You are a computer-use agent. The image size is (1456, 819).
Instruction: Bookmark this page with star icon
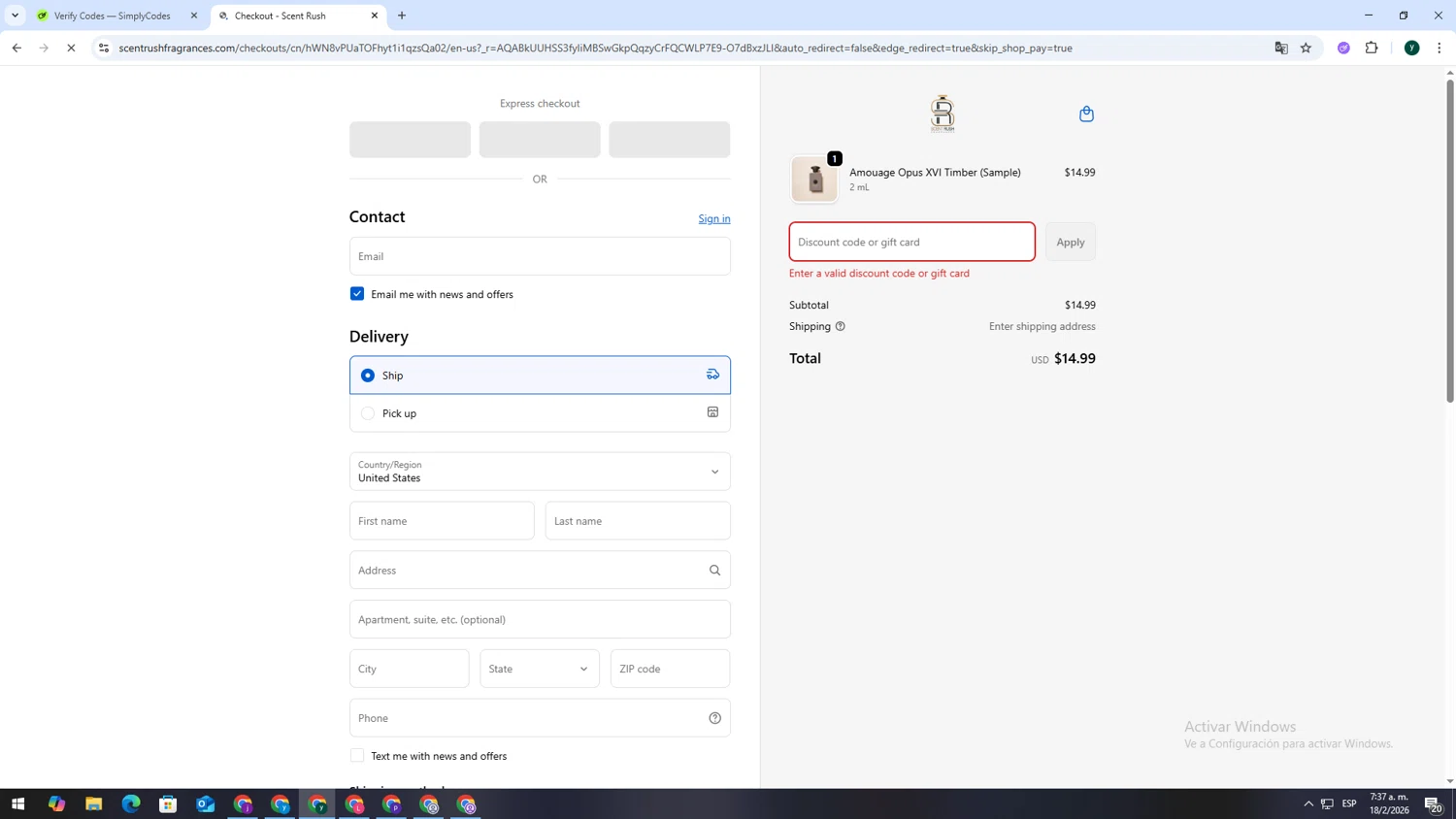(1306, 48)
